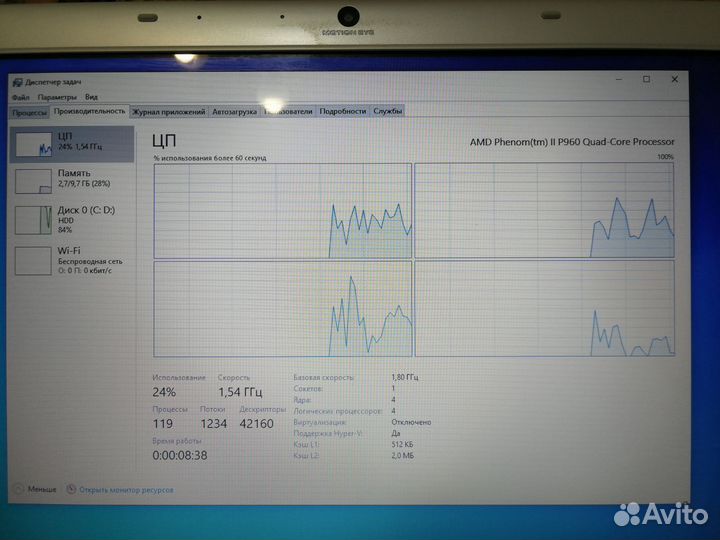Select the Wi-Fi graph thumbnail
Image resolution: width=720 pixels, height=540 pixels.
tap(33, 261)
